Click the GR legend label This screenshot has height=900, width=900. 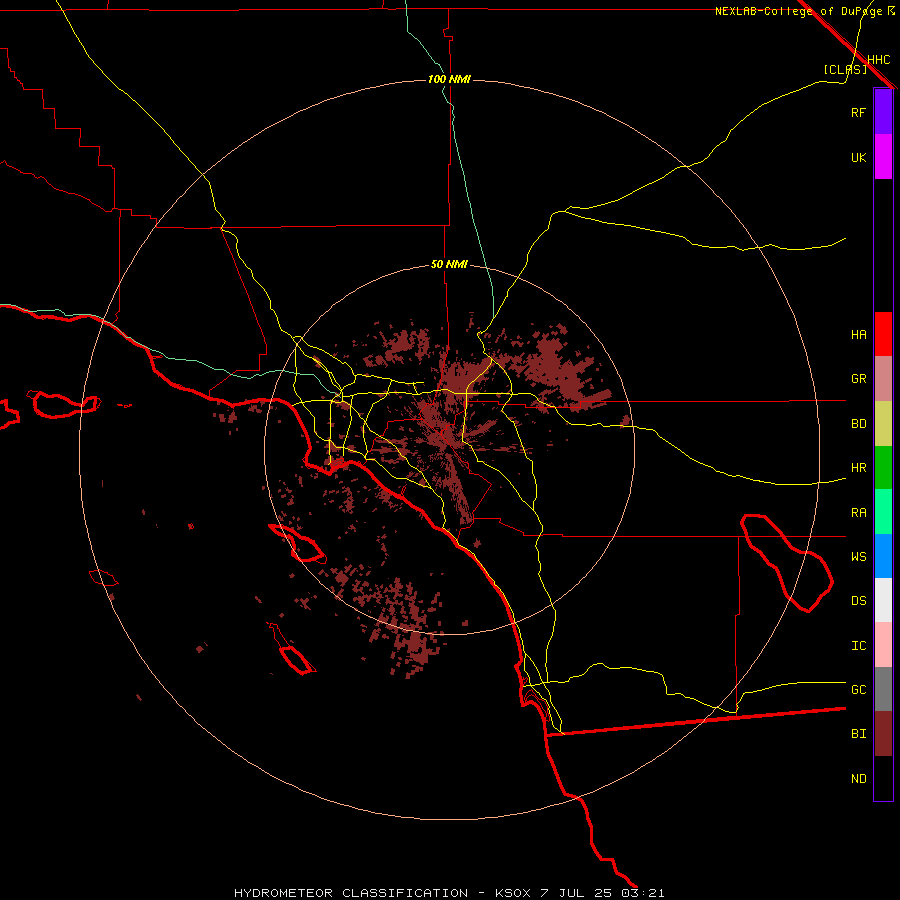tap(858, 379)
